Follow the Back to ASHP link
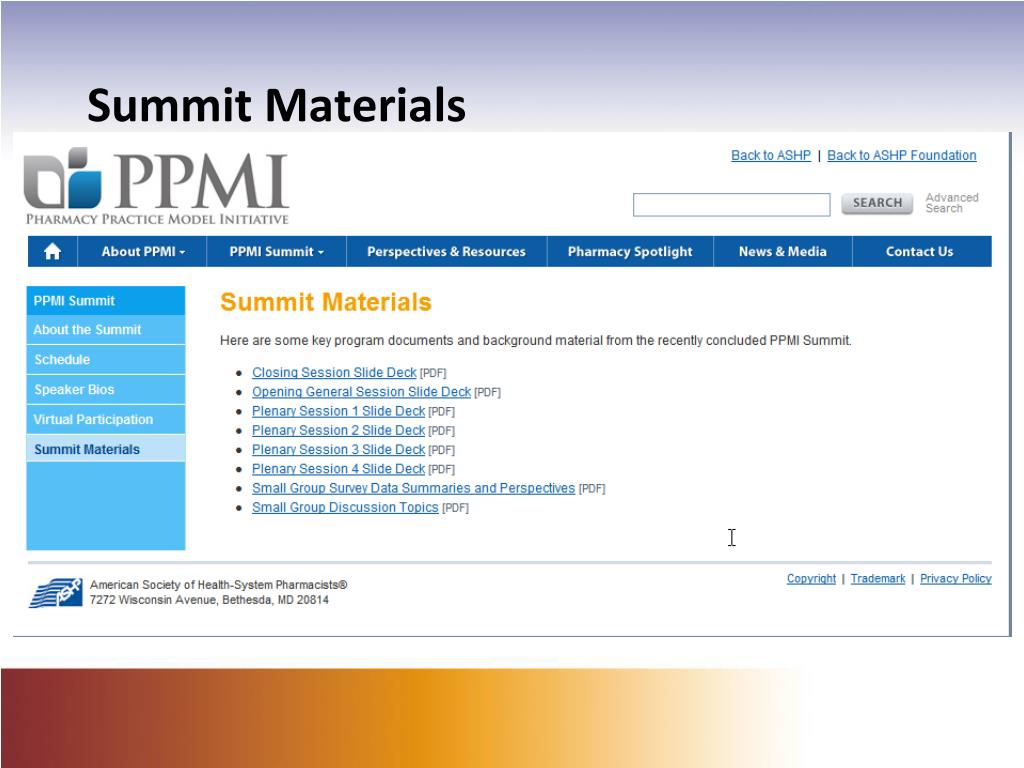This screenshot has height=768, width=1024. click(x=771, y=155)
